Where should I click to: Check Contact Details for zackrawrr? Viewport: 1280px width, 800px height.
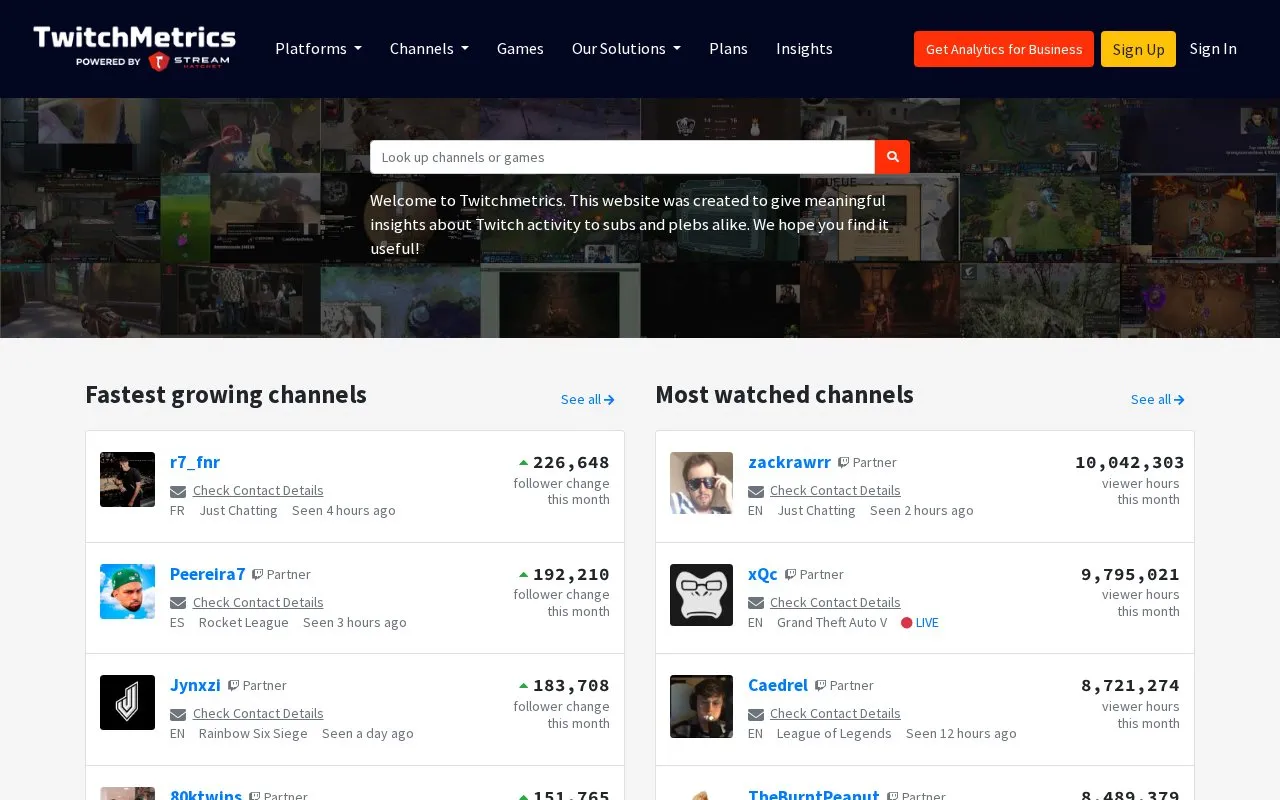835,490
